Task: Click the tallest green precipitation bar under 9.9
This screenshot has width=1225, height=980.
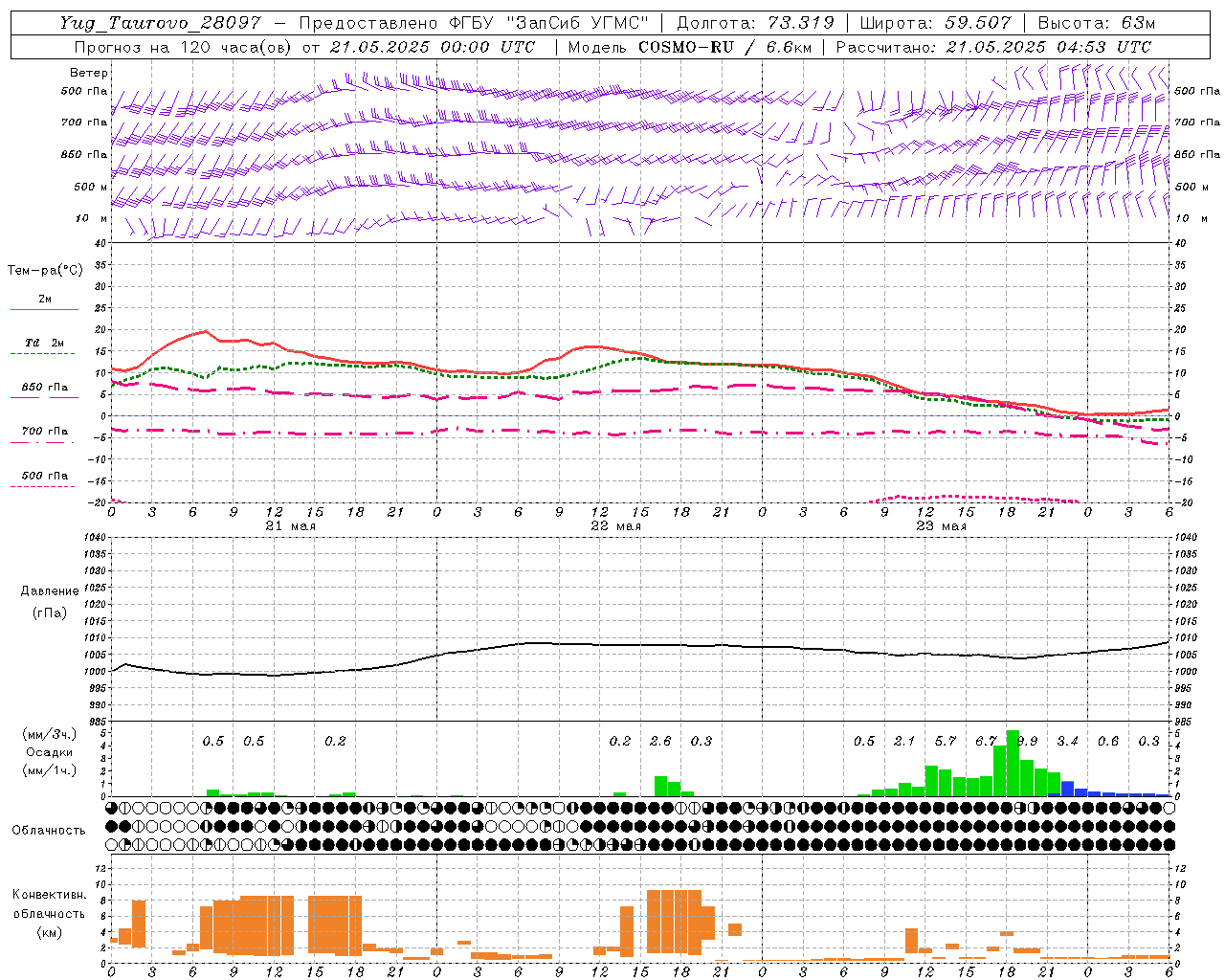Action: pos(1013,763)
